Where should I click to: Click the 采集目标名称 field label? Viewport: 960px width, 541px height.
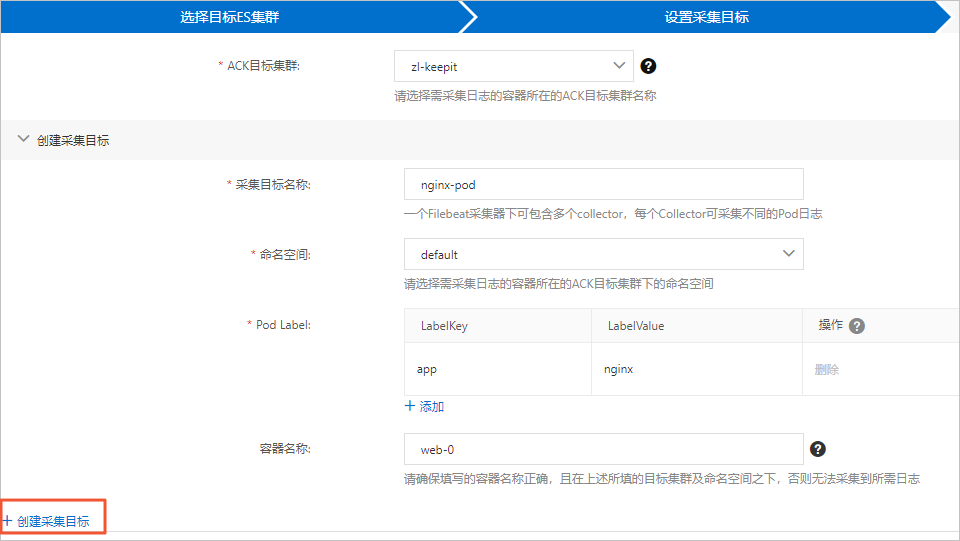(x=273, y=184)
